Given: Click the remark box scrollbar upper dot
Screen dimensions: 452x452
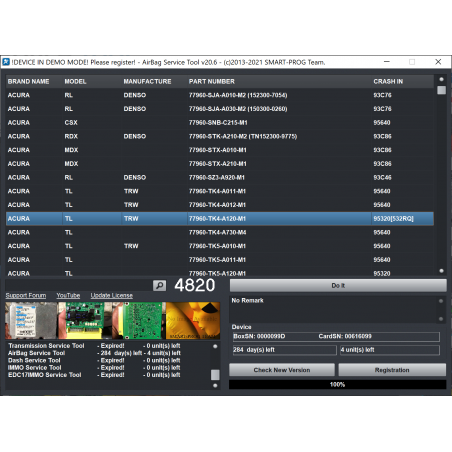Looking at the screenshot, I should coord(441,301).
